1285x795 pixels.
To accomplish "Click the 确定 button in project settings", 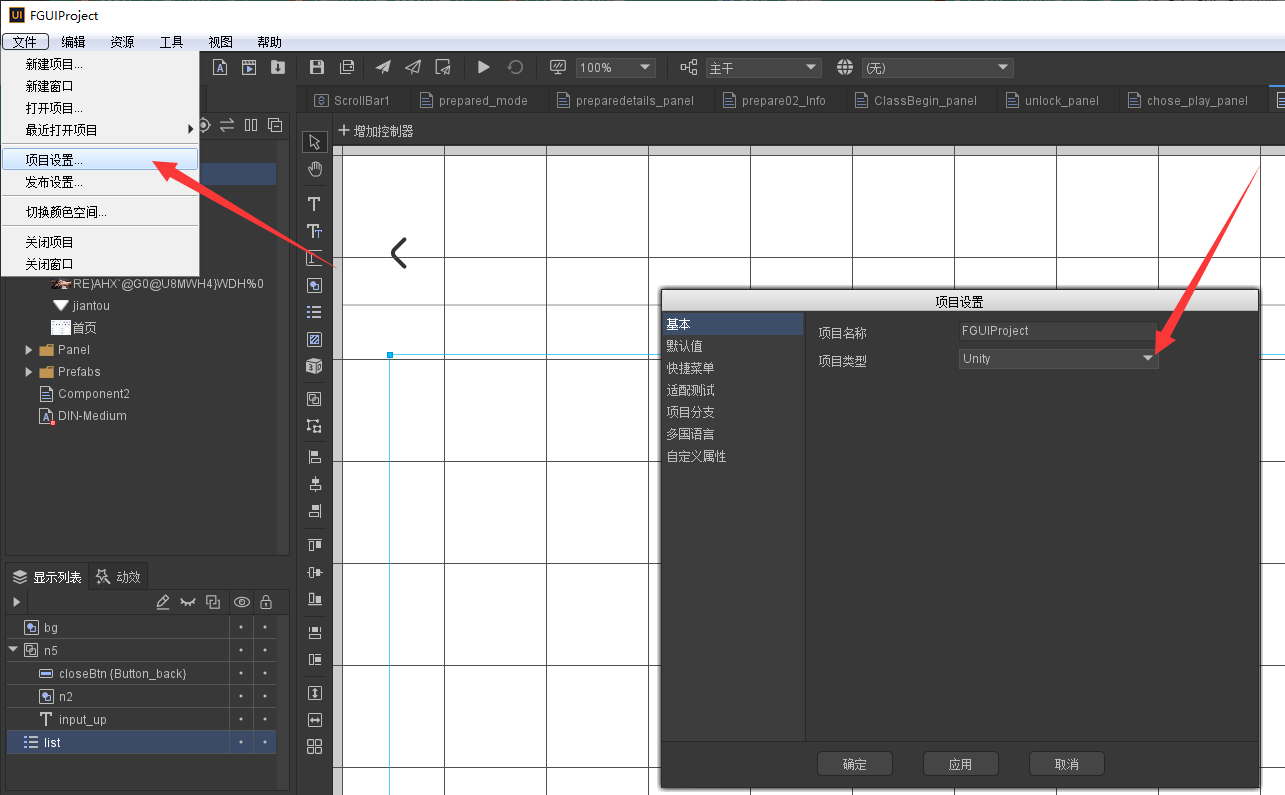I will [854, 763].
